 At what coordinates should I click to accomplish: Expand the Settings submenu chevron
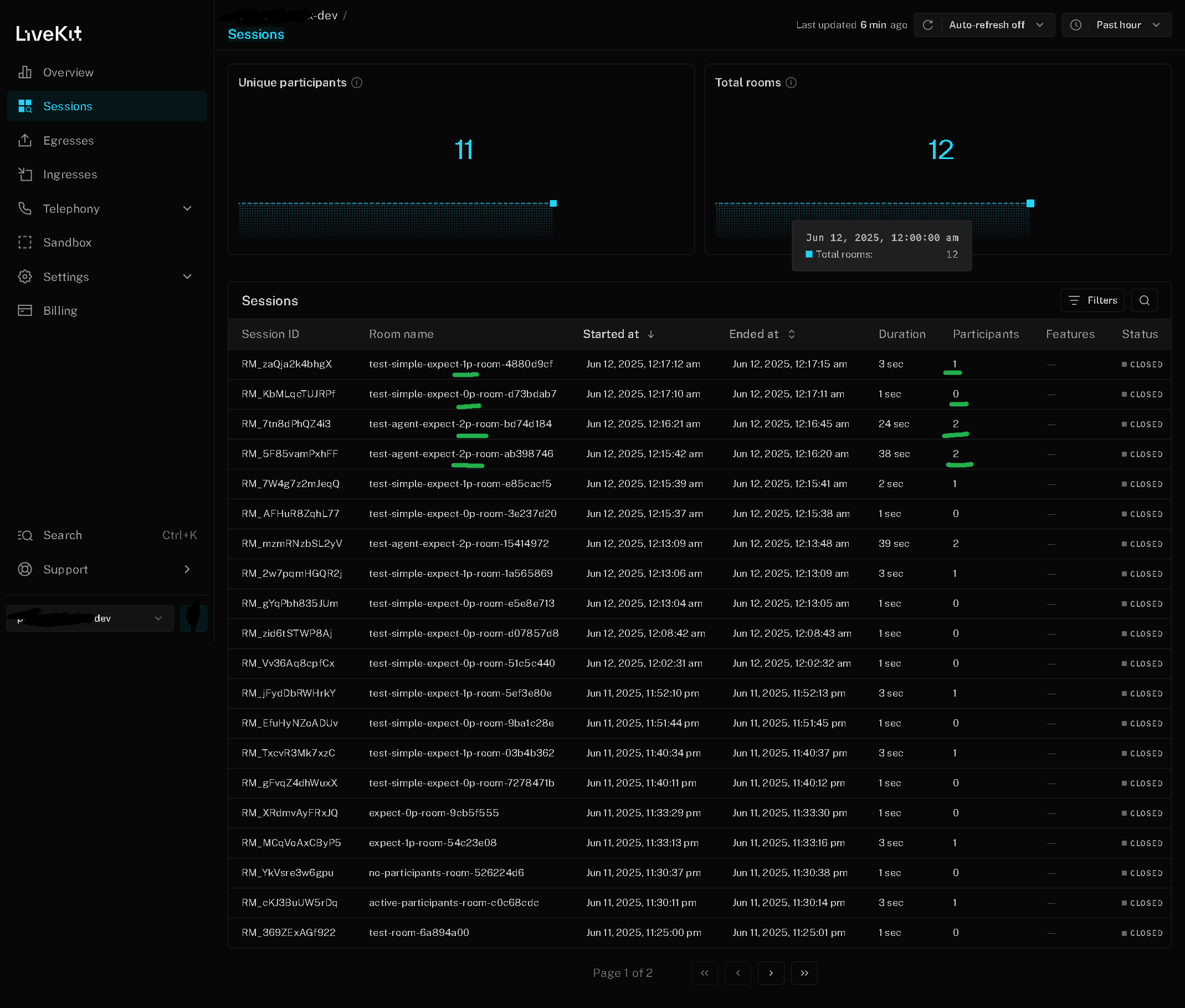187,277
